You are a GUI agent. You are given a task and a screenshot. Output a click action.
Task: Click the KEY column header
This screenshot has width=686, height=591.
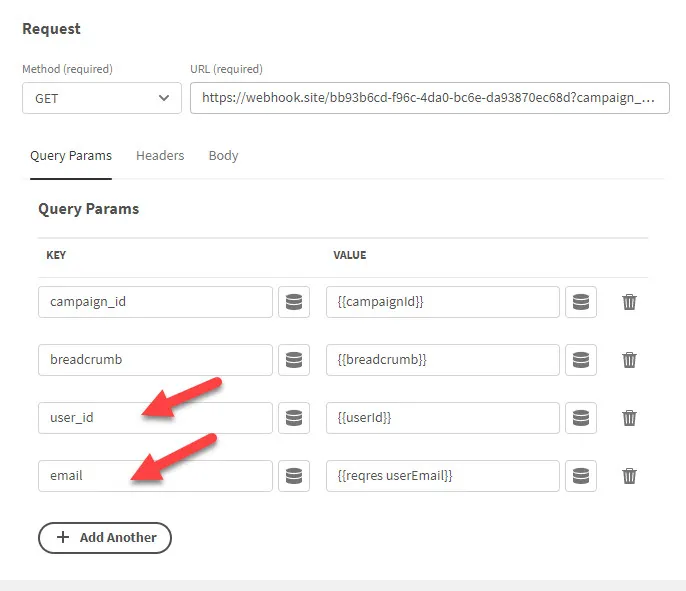click(56, 255)
